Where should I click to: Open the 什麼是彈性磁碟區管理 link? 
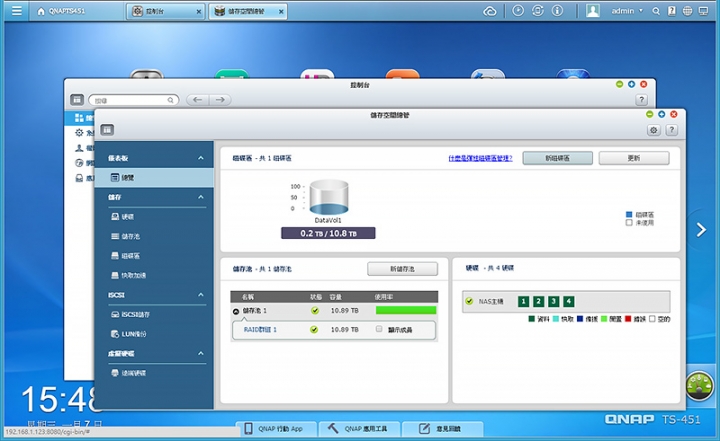pyautogui.click(x=480, y=158)
